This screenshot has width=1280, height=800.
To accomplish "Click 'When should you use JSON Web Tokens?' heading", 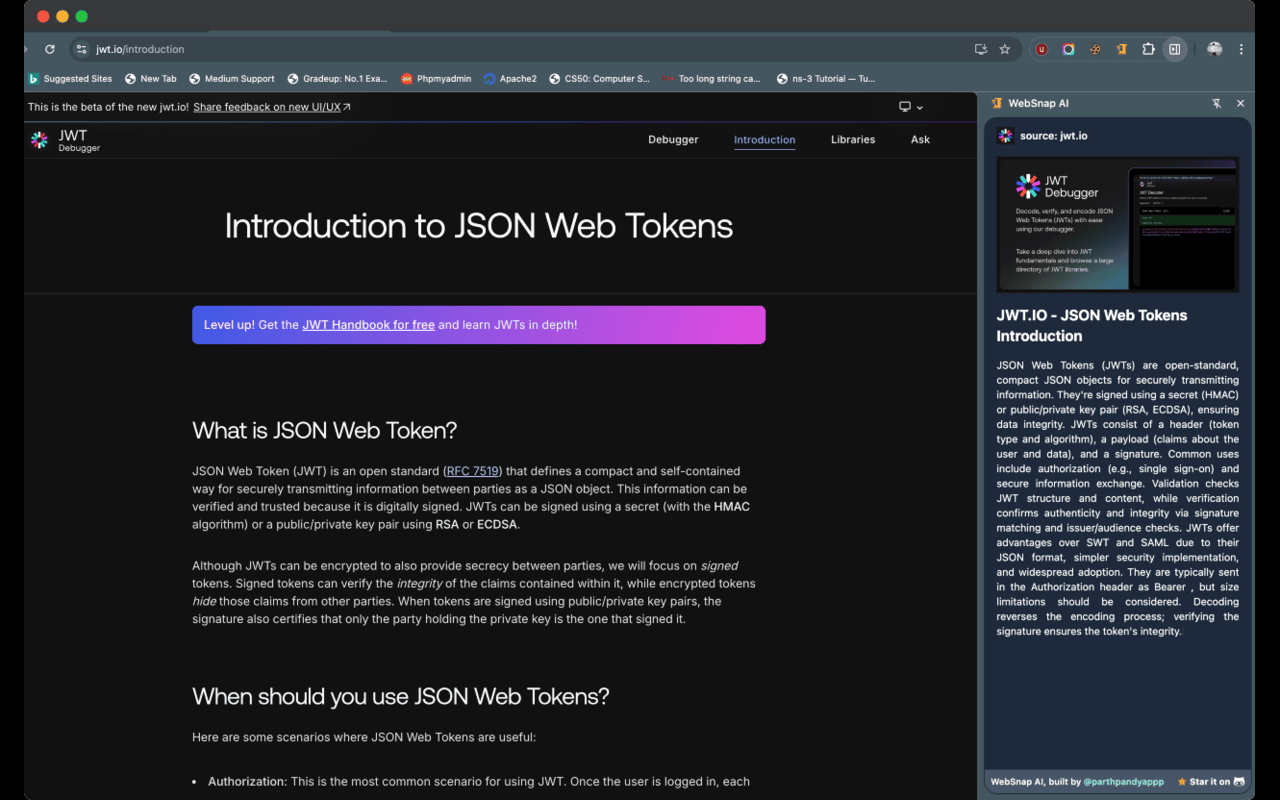I will [400, 697].
